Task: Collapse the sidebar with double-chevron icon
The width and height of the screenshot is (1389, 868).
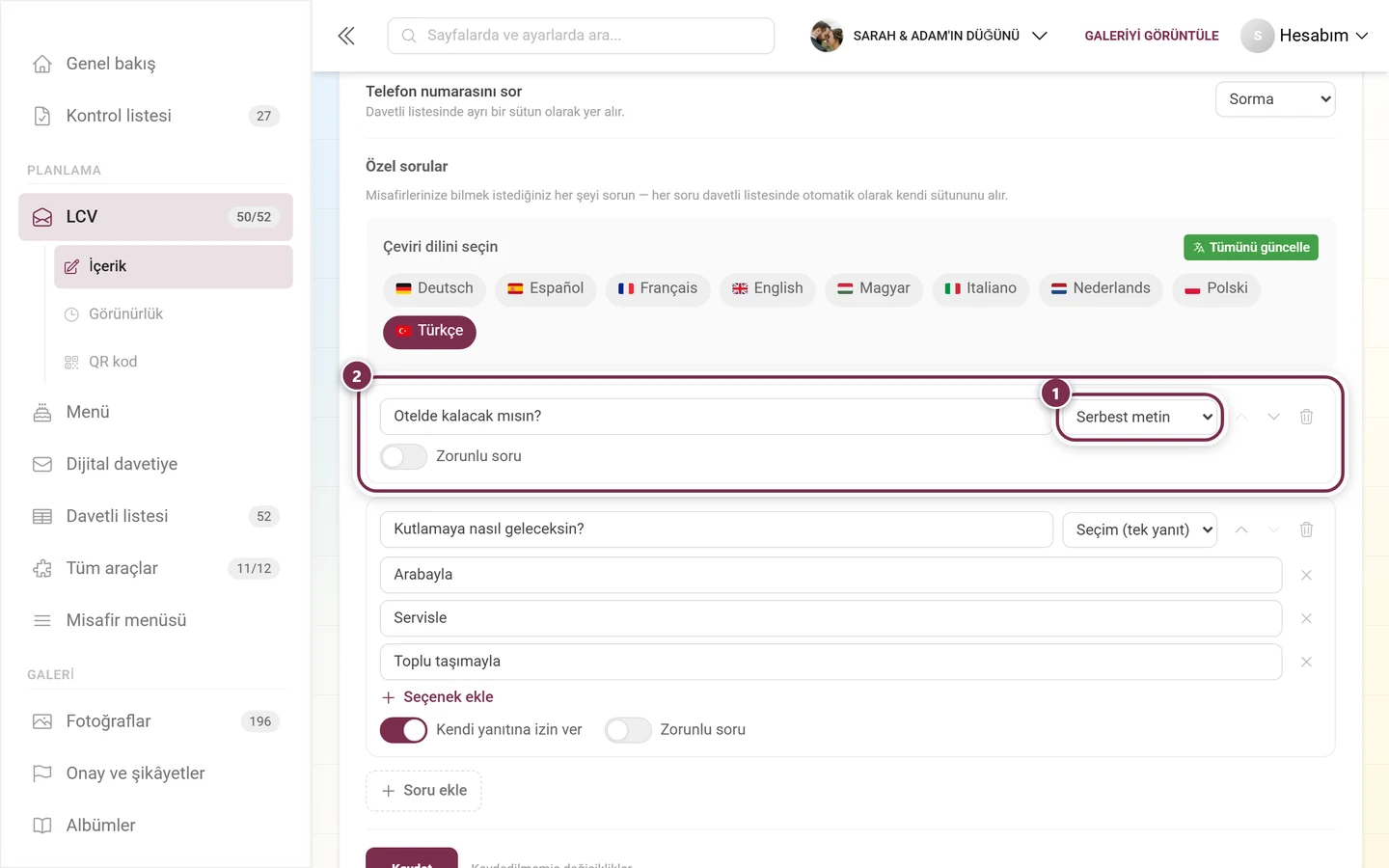Action: (x=346, y=36)
